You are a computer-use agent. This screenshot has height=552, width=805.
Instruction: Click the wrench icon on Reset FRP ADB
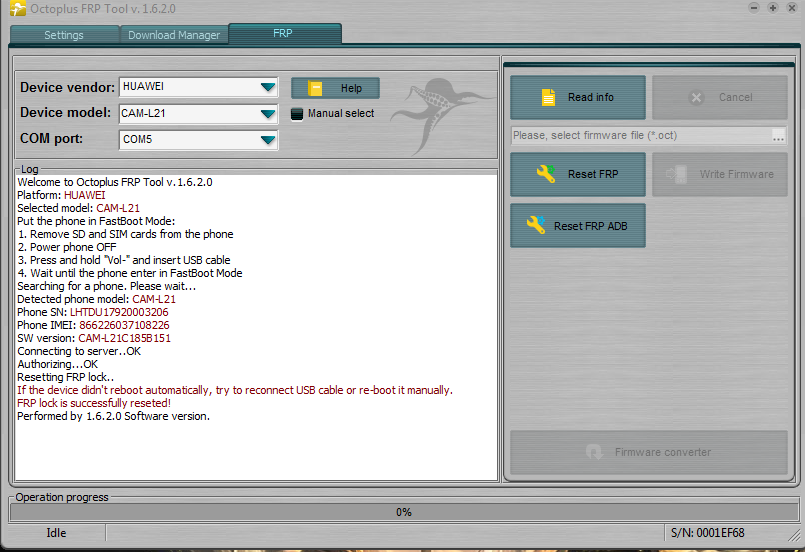tap(536, 225)
